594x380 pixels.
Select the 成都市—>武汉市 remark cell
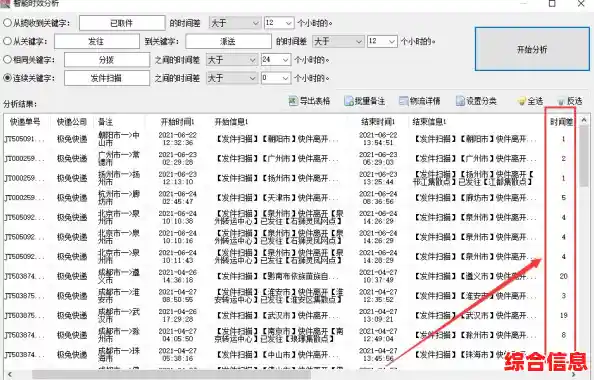[x=119, y=316]
